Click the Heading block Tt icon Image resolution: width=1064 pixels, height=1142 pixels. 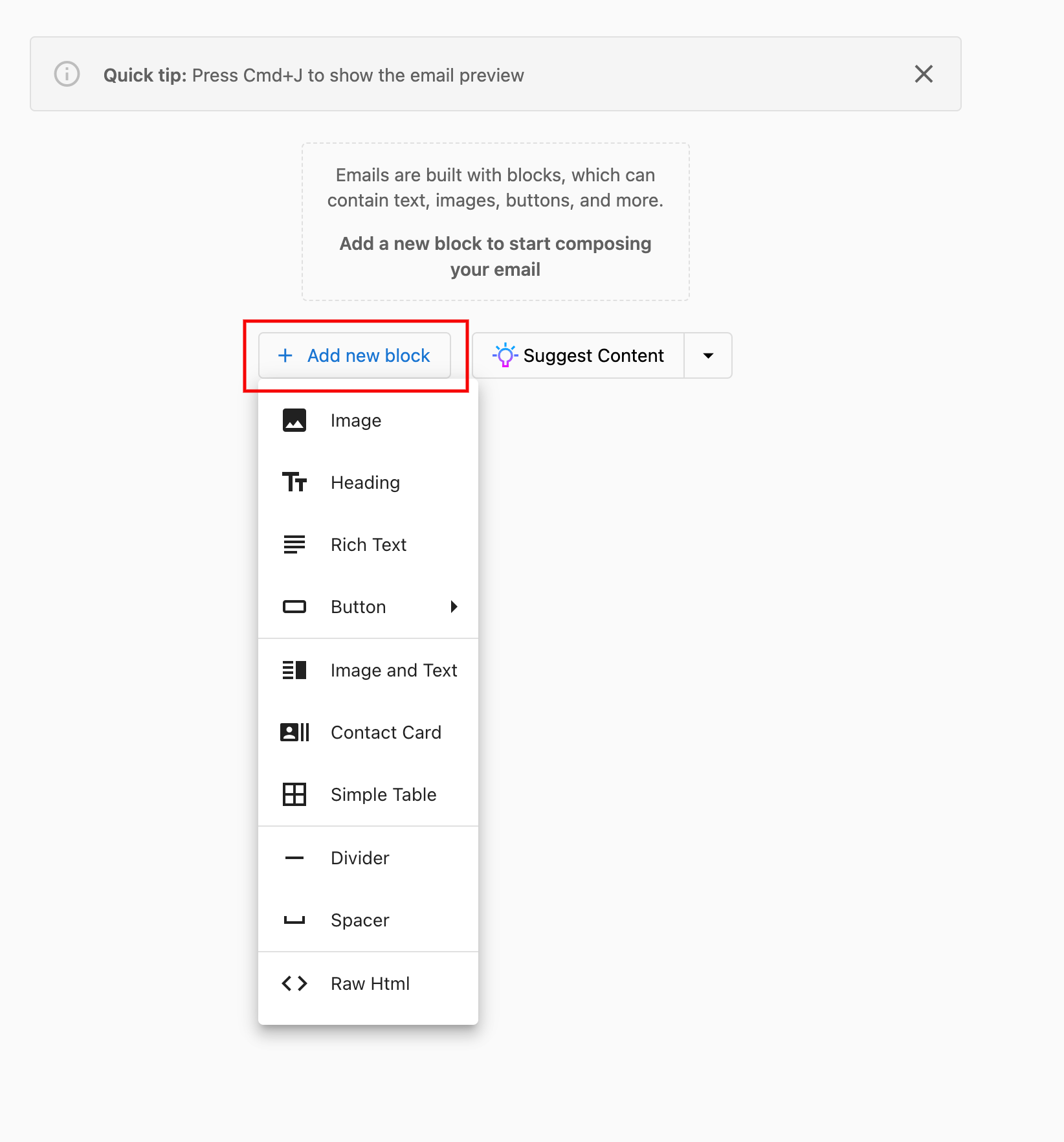[x=294, y=482]
